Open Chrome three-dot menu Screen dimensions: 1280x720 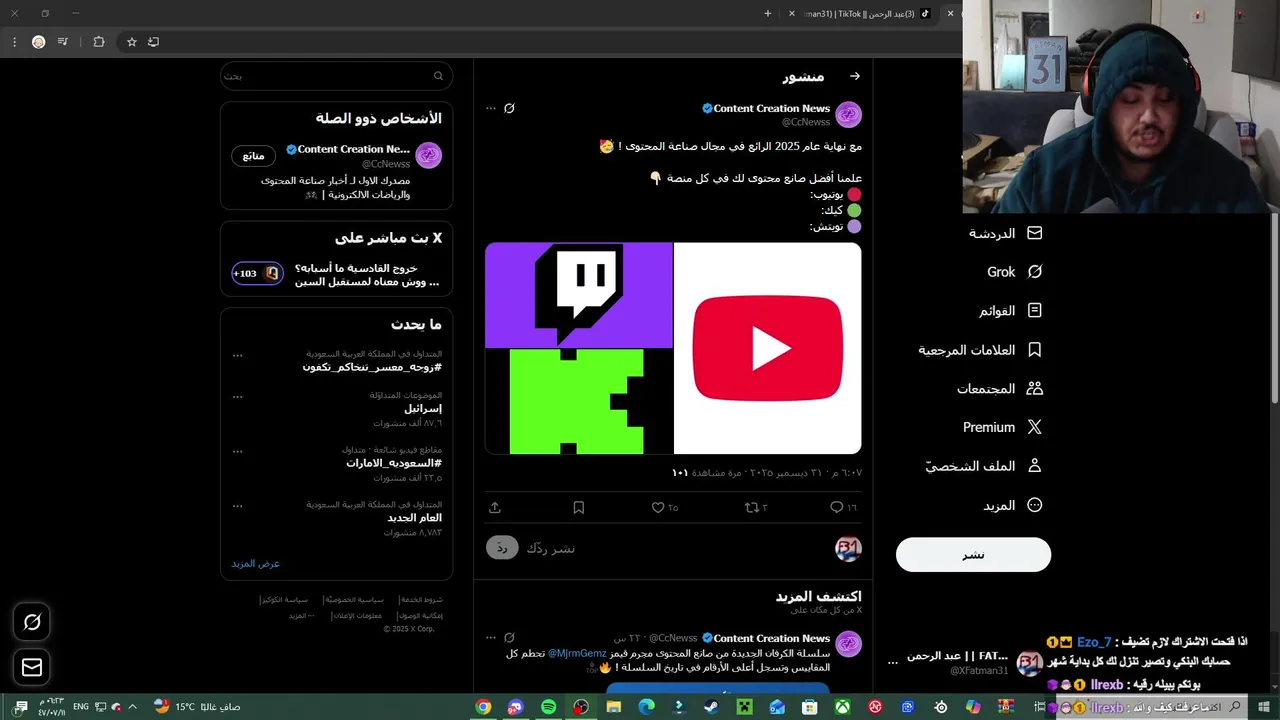tap(14, 42)
